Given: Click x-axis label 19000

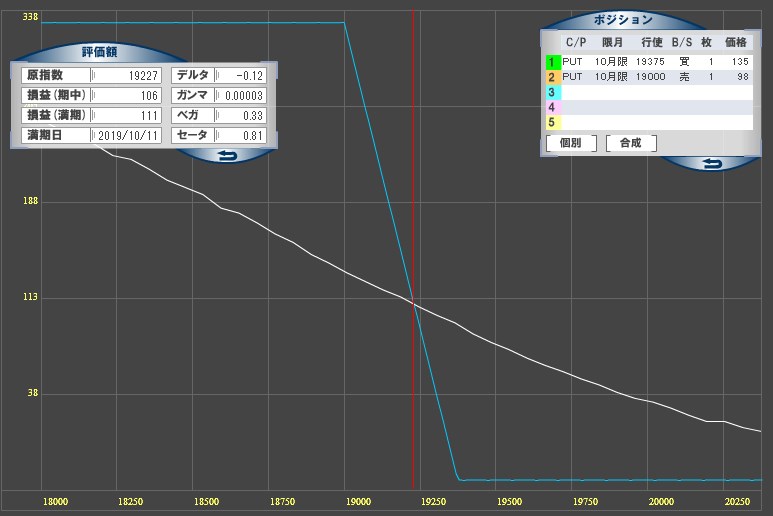Looking at the screenshot, I should point(358,502).
